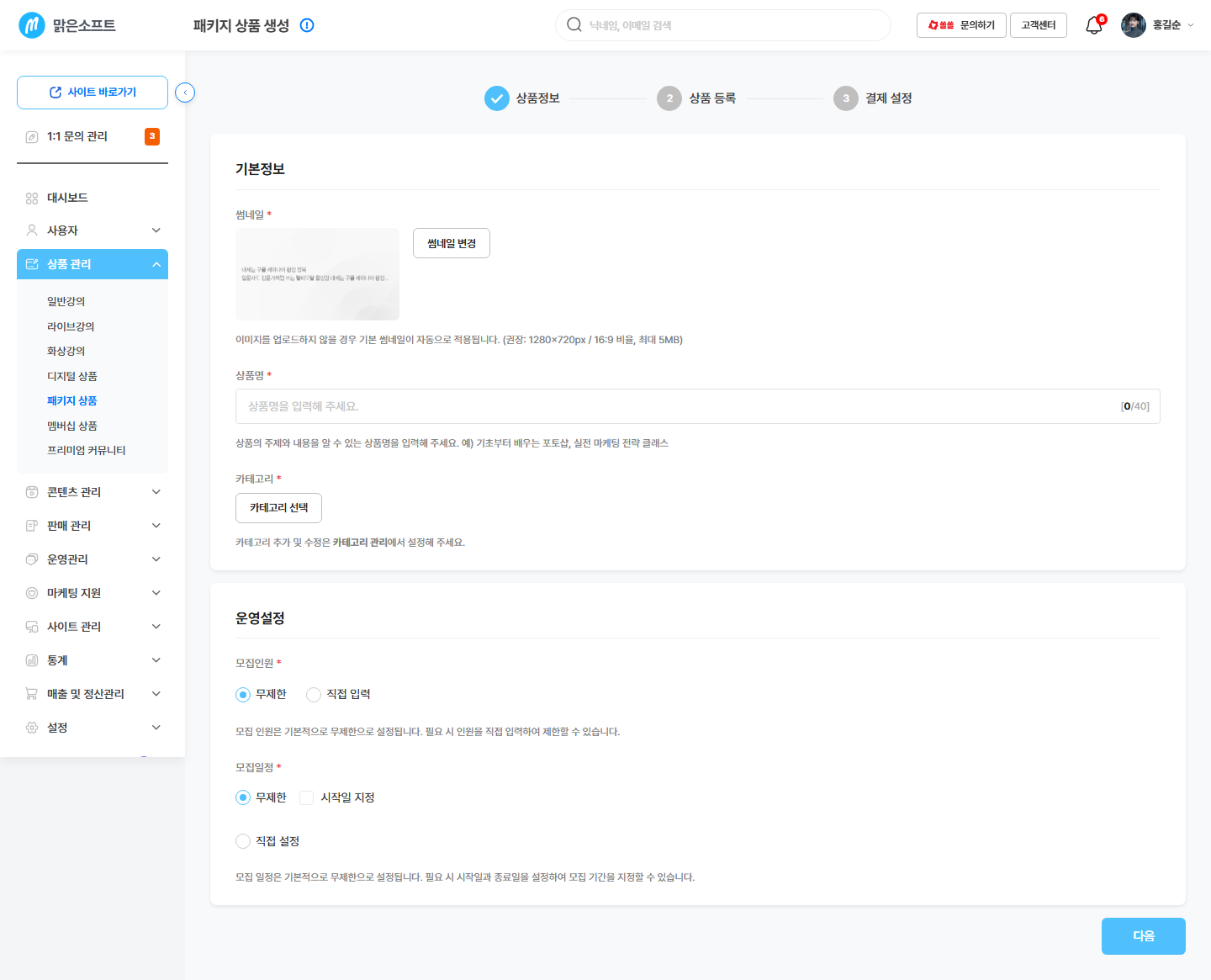Open the 패키지 상품 submenu item
Screen dimensions: 1211x980
pyautogui.click(x=72, y=400)
